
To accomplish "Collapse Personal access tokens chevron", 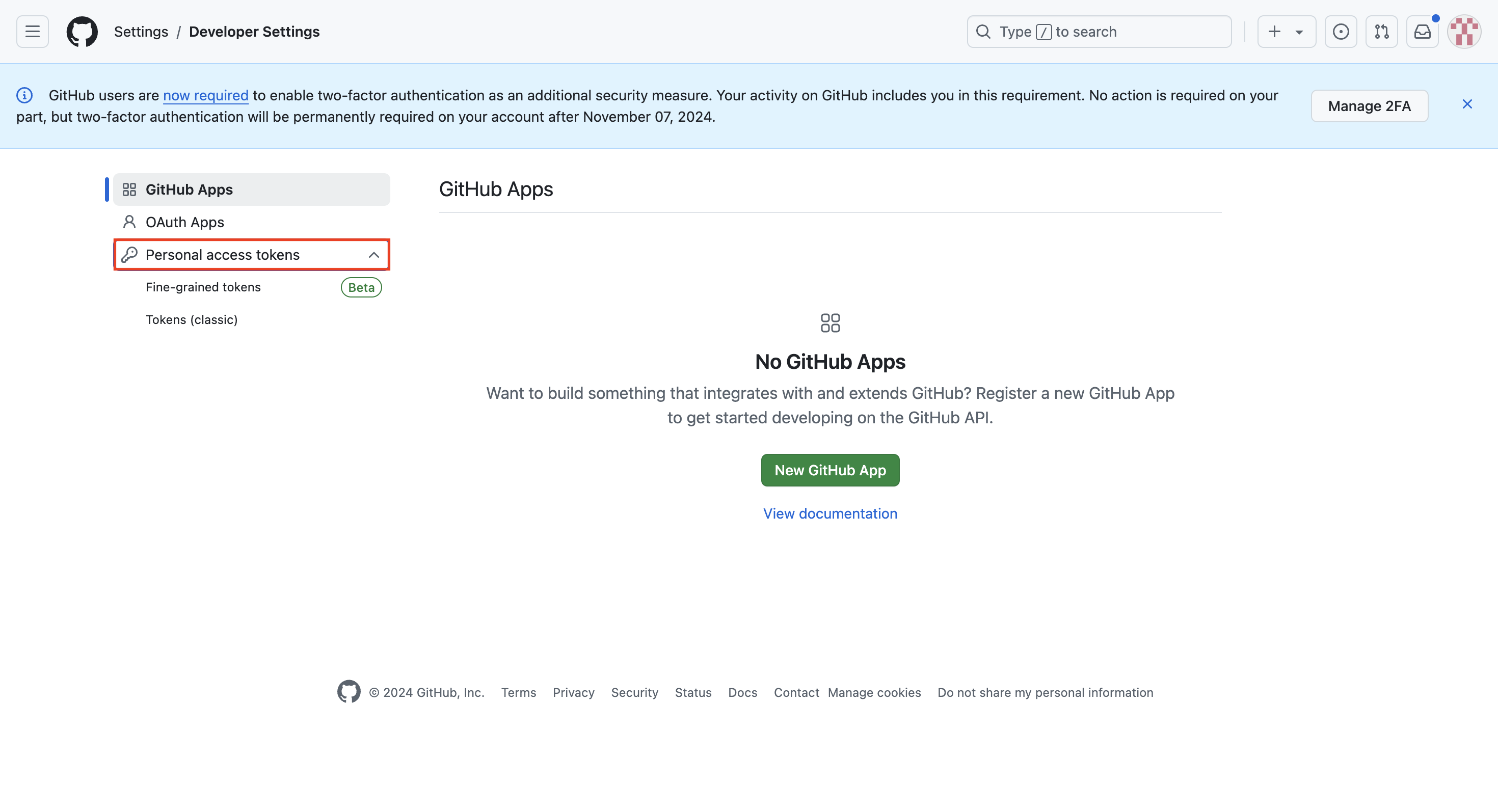I will click(x=374, y=255).
